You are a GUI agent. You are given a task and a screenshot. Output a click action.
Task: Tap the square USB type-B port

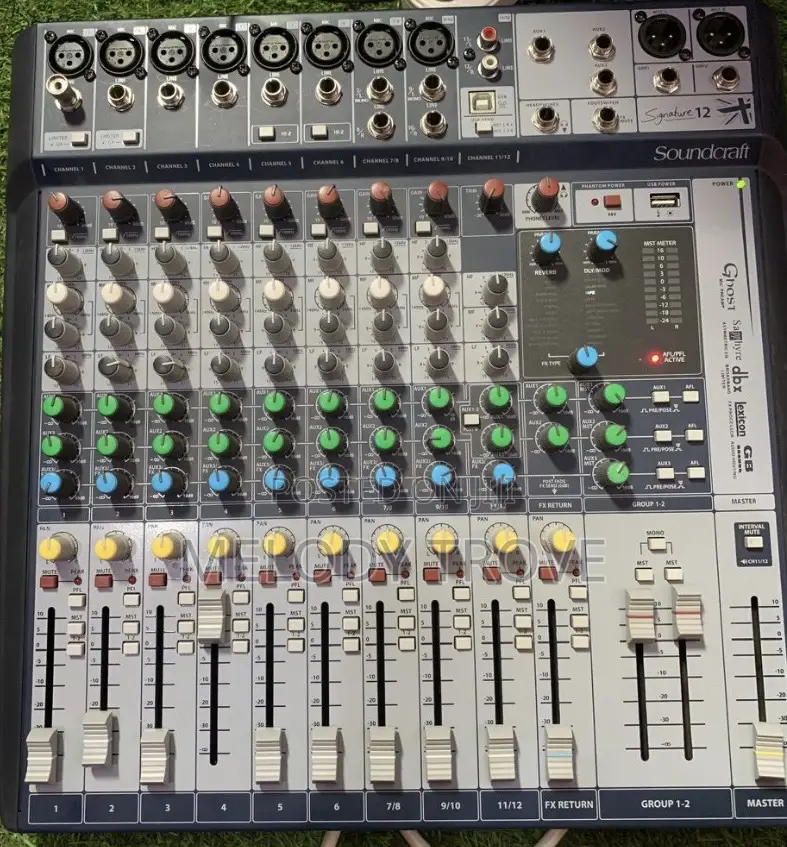point(482,103)
